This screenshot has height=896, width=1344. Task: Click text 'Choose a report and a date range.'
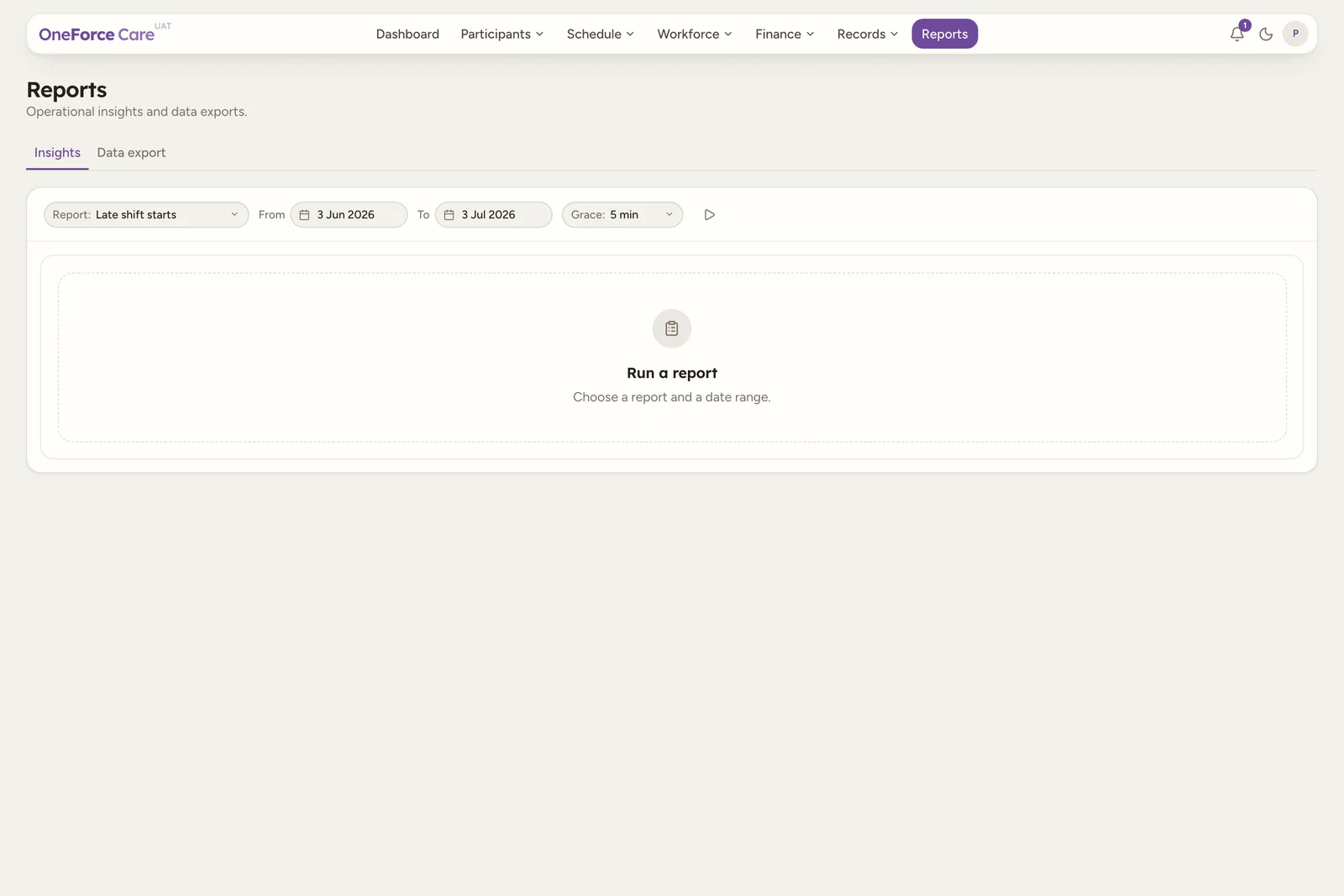tap(672, 397)
